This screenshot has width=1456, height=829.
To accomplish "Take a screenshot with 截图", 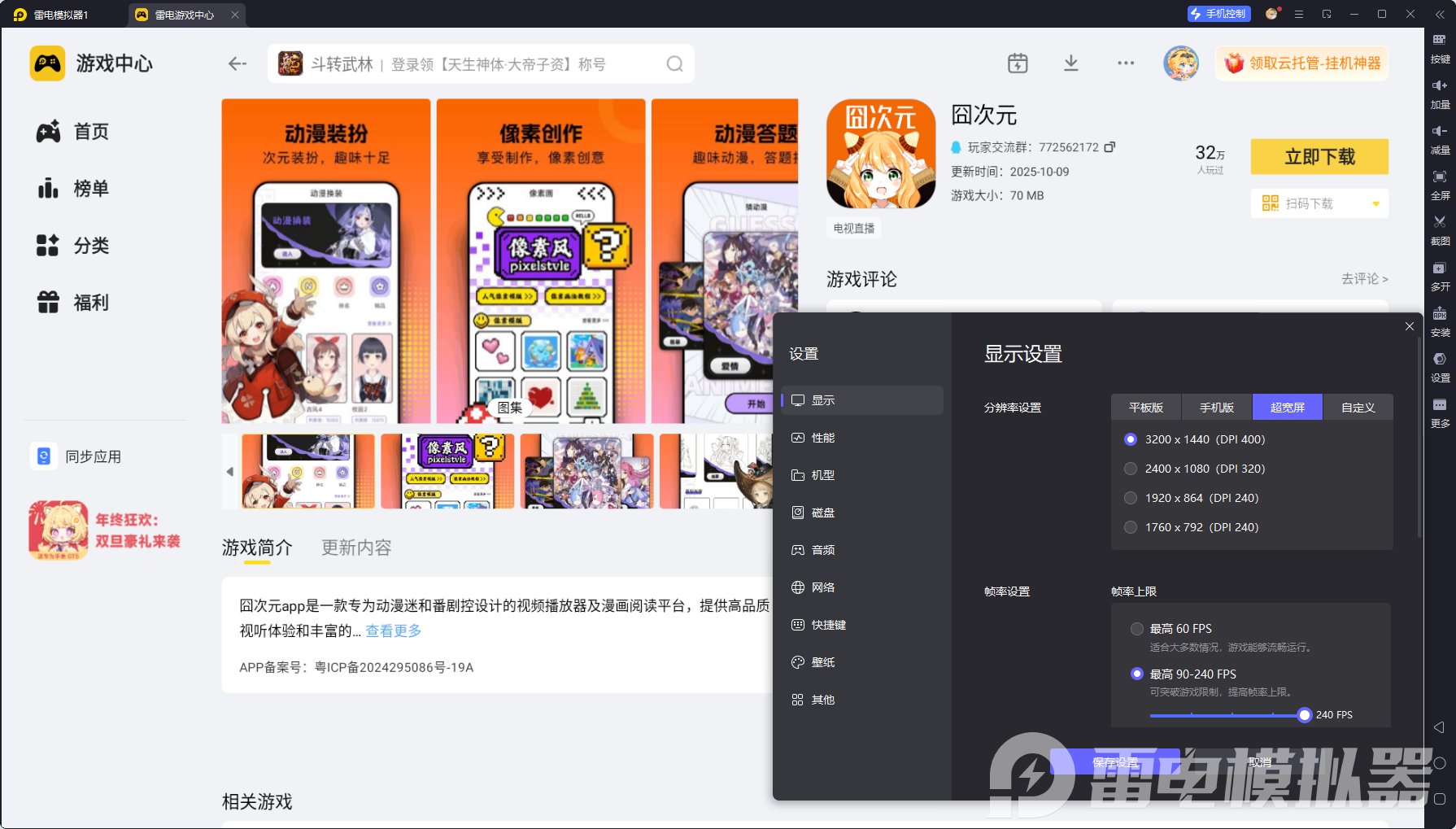I will coord(1440,231).
